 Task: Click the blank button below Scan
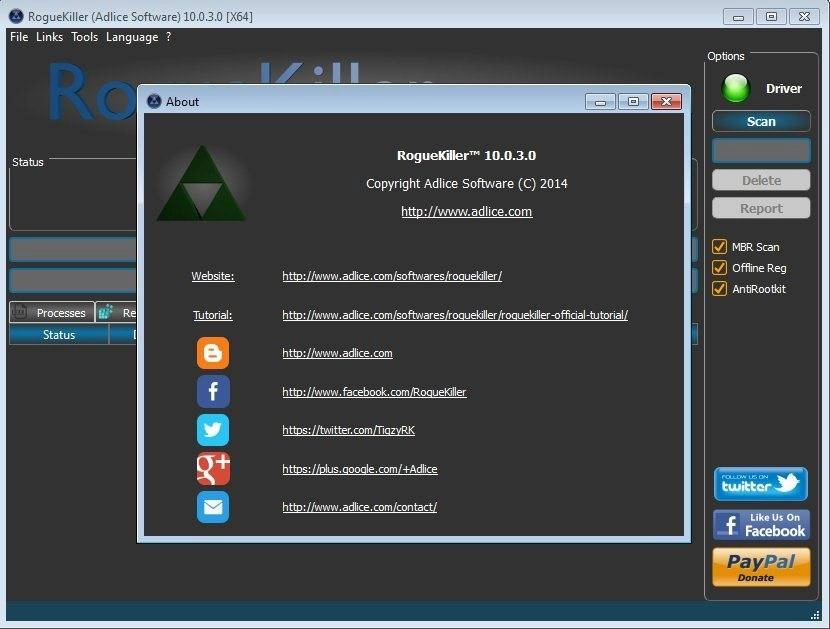point(761,151)
